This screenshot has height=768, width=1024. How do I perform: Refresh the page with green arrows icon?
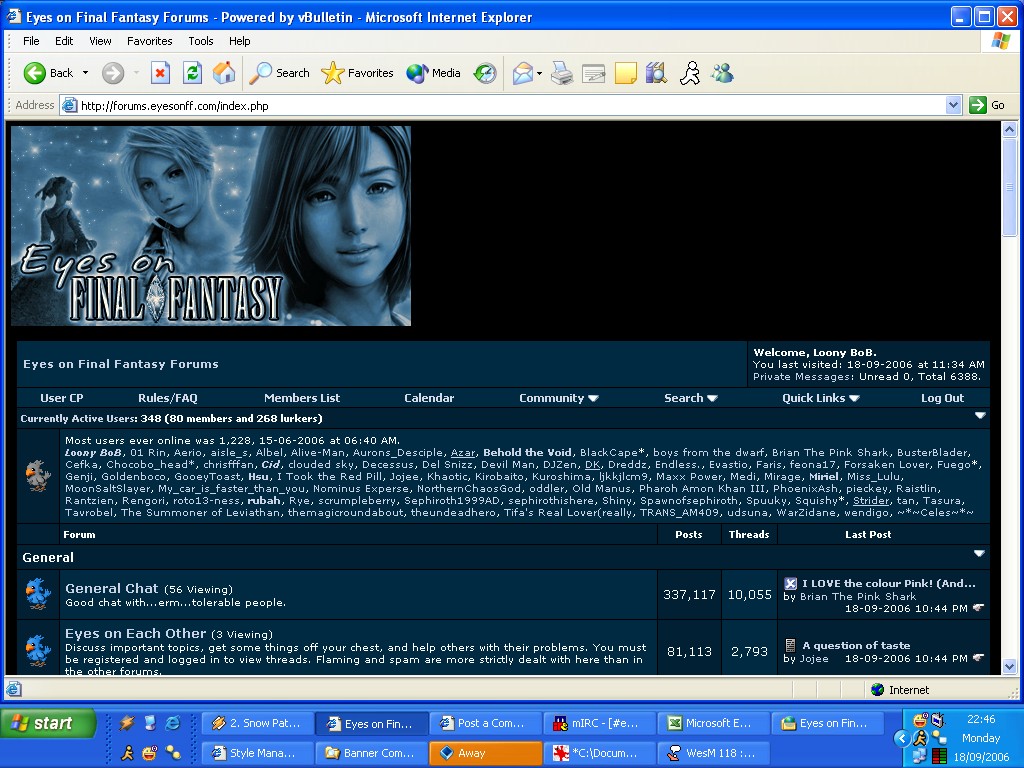coord(192,73)
